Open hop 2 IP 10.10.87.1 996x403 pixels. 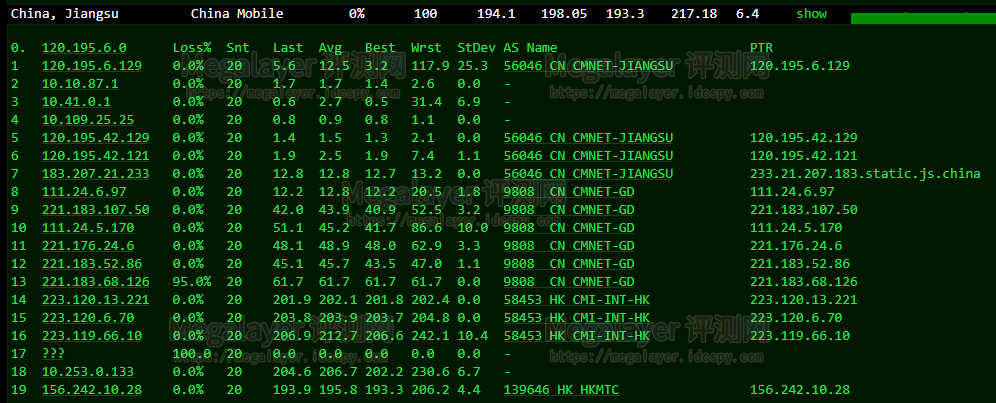[x=80, y=84]
